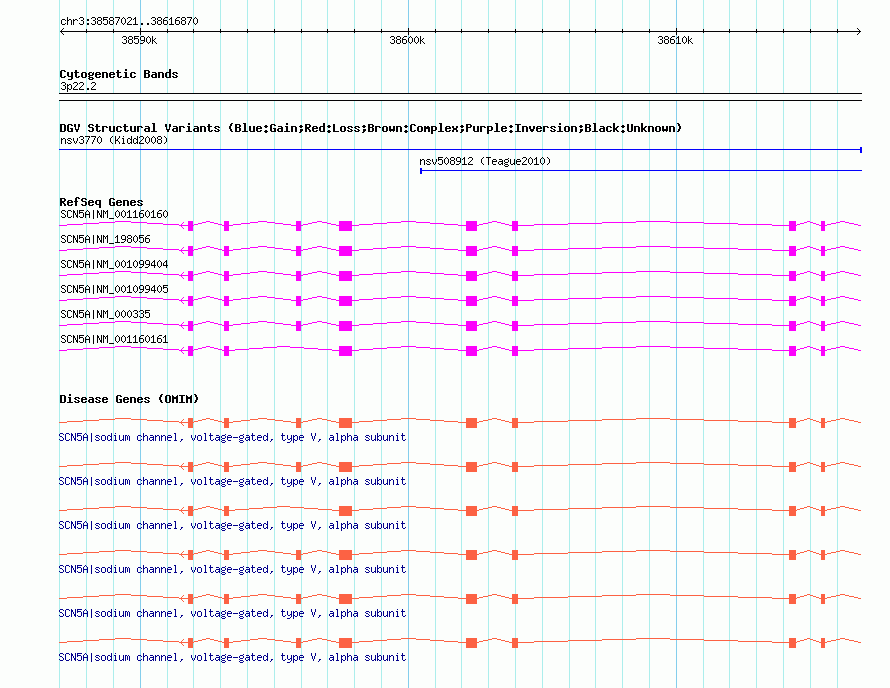The height and width of the screenshot is (688, 890).
Task: Click the 3p22.2 band label
Action: 78,86
